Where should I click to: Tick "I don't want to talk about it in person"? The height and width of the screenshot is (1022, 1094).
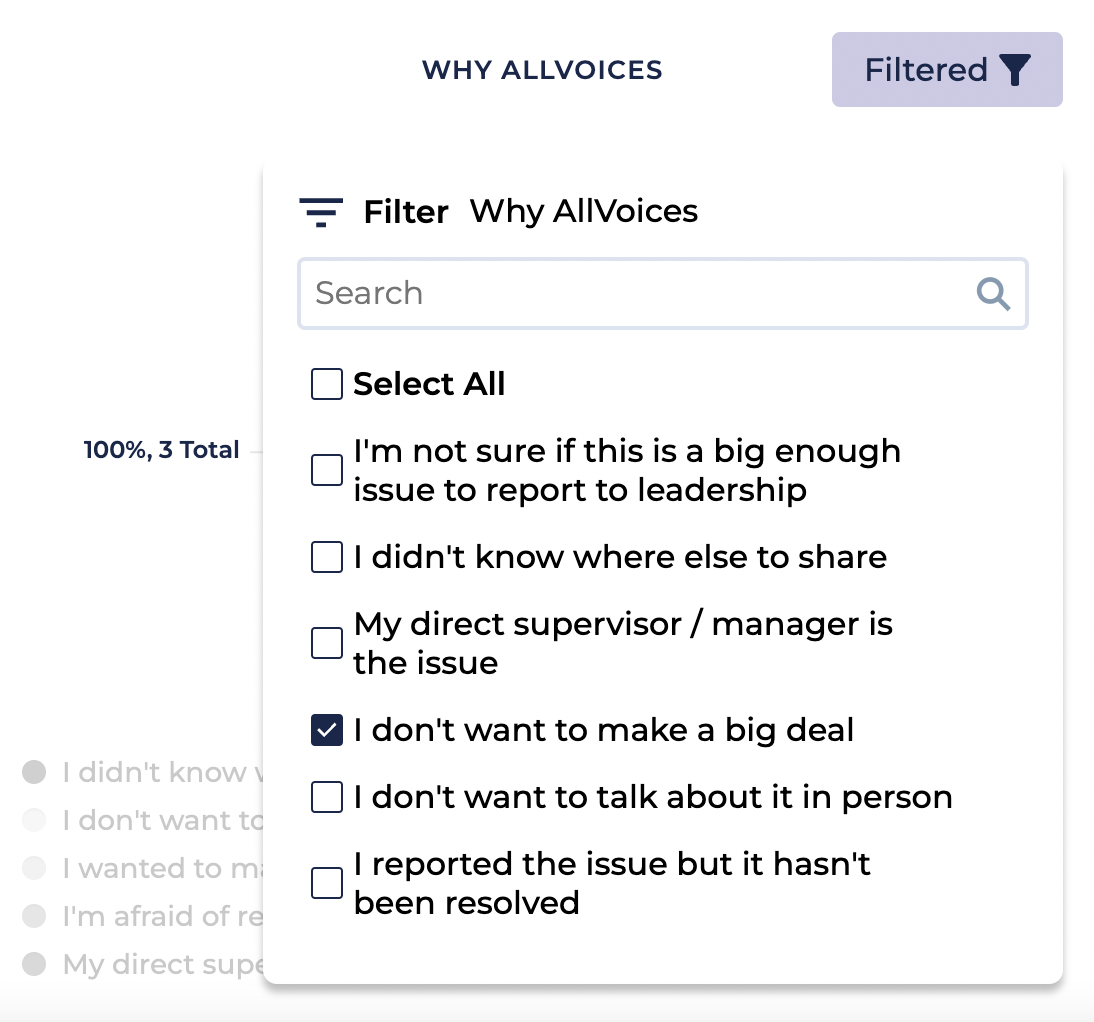[327, 797]
